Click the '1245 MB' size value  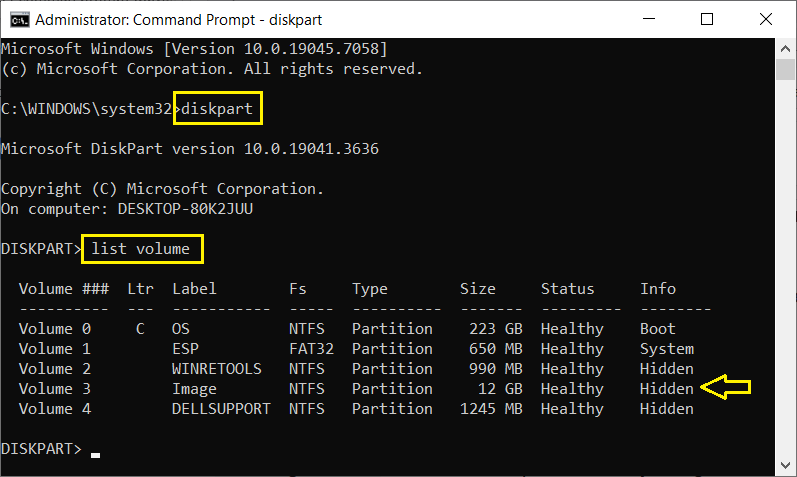point(491,409)
